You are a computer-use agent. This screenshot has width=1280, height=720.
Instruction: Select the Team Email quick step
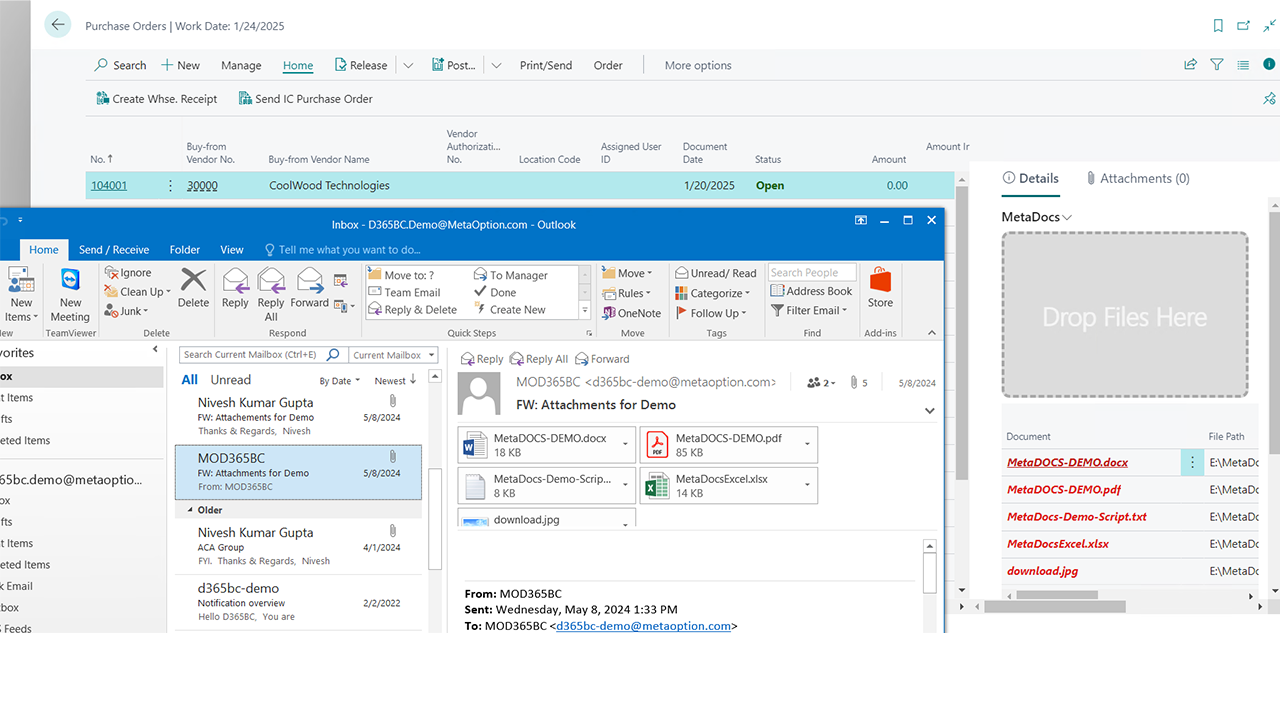point(405,293)
